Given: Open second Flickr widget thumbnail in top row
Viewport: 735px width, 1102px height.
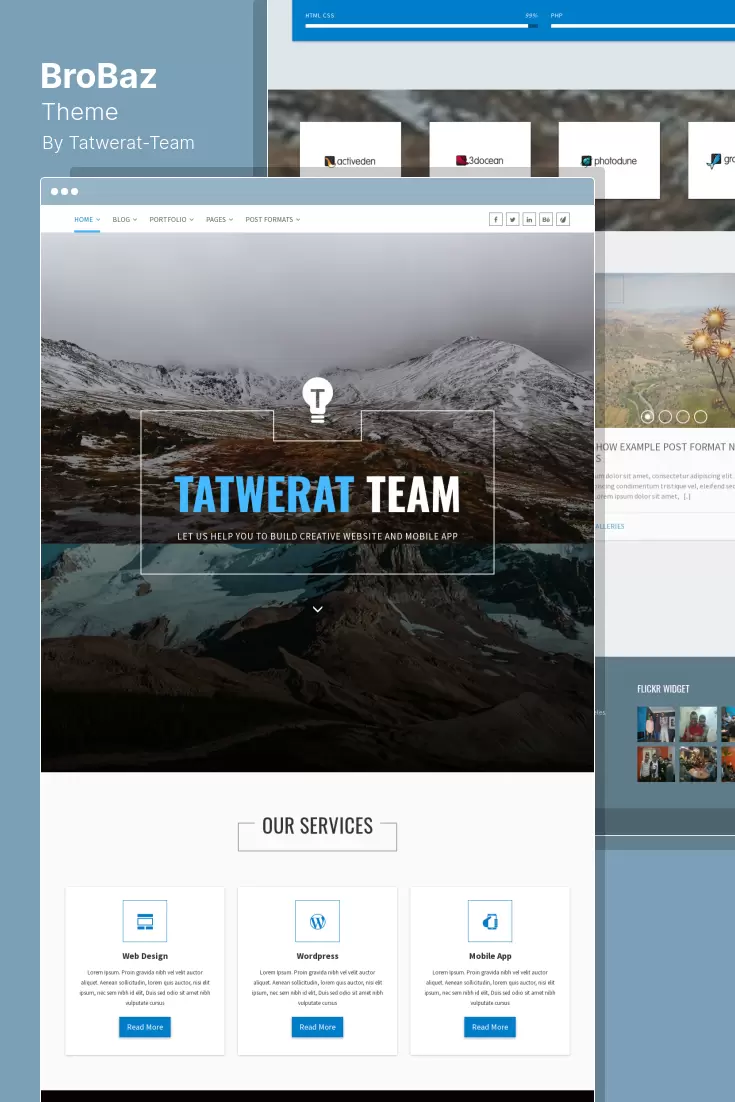Looking at the screenshot, I should pyautogui.click(x=698, y=725).
